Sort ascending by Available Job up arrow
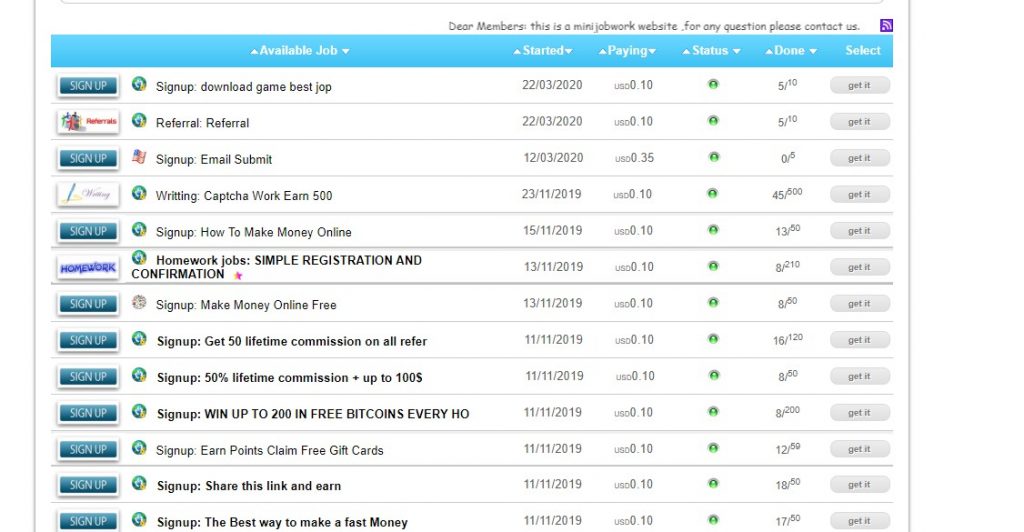Screen dimensions: 1024x532 (254, 51)
